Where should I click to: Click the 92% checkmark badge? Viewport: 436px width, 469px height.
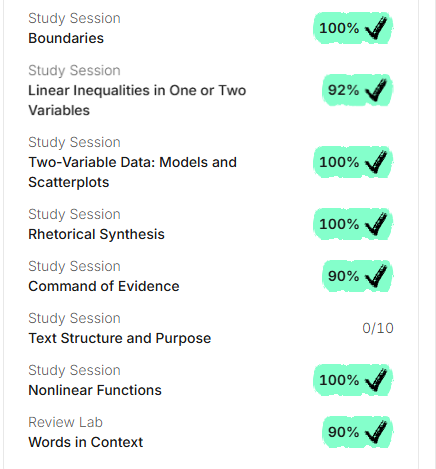click(x=357, y=90)
